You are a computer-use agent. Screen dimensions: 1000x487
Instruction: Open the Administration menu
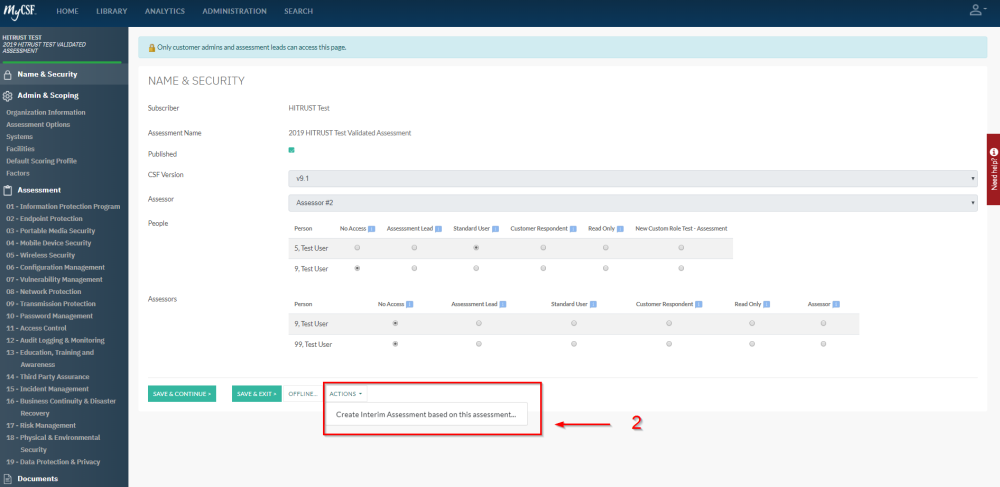pyautogui.click(x=235, y=11)
